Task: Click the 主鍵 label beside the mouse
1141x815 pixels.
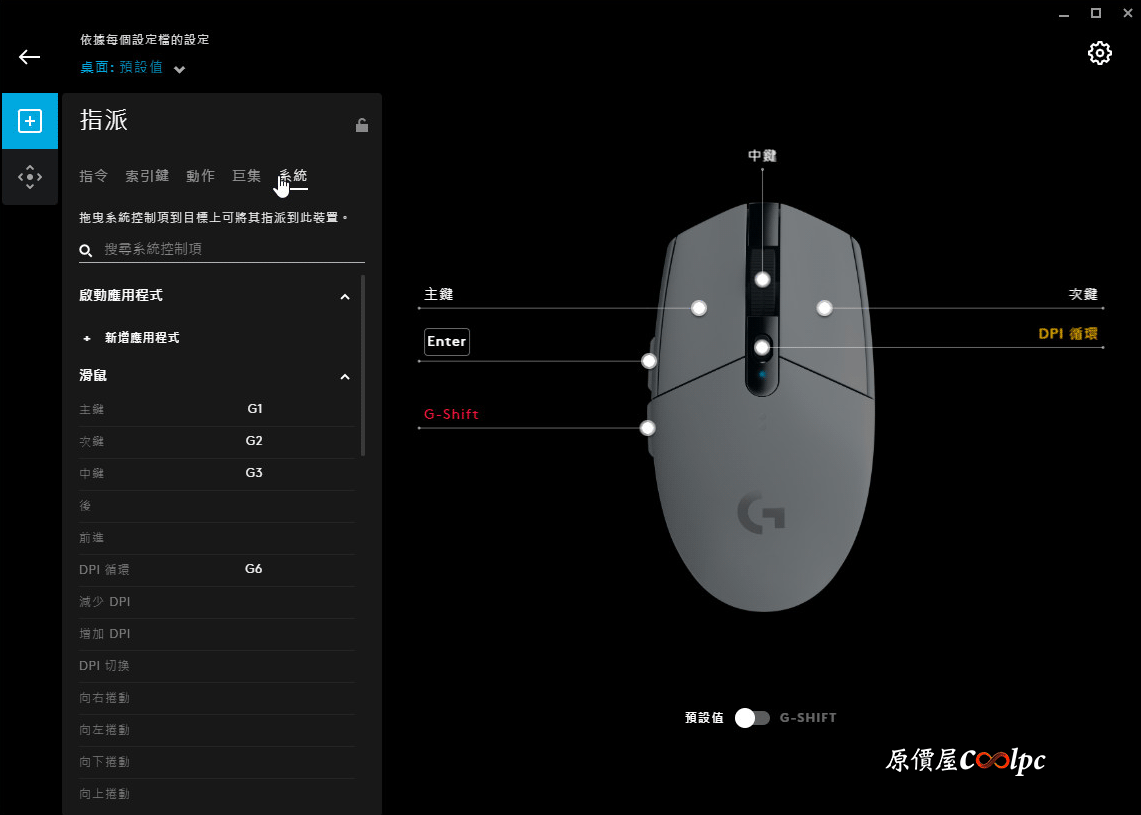Action: [x=439, y=294]
